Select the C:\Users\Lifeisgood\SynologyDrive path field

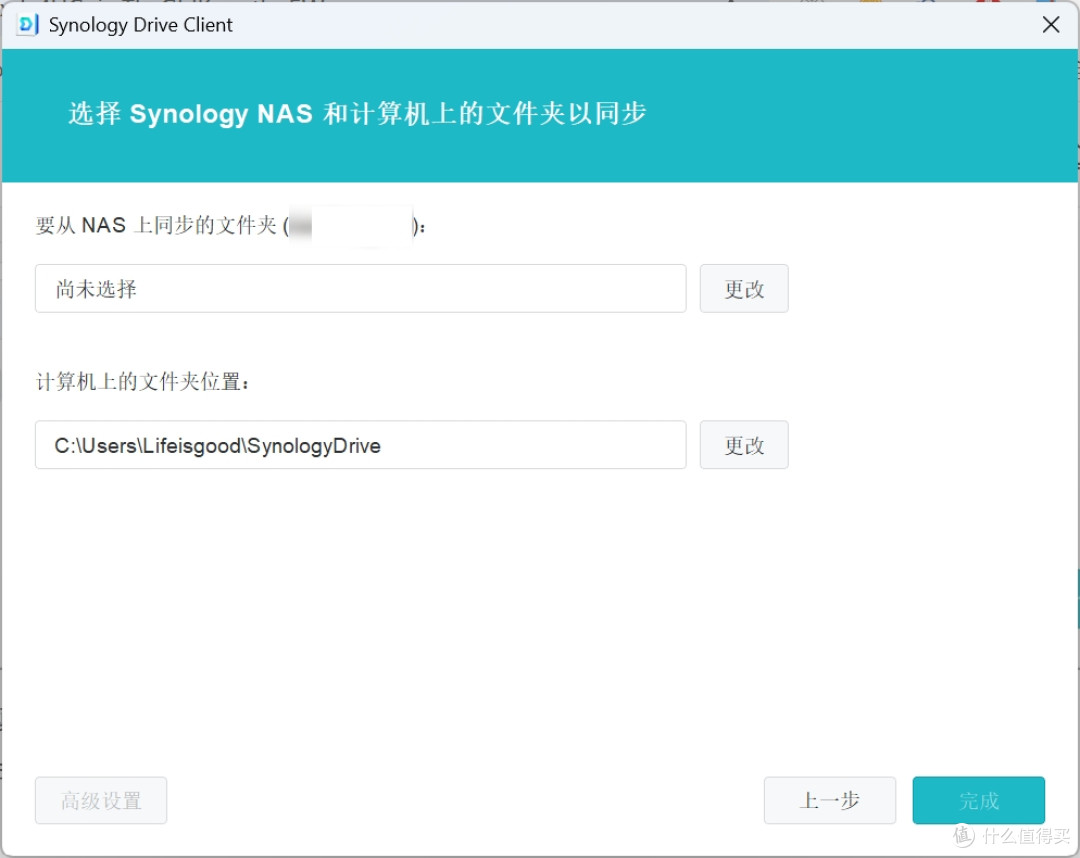360,445
